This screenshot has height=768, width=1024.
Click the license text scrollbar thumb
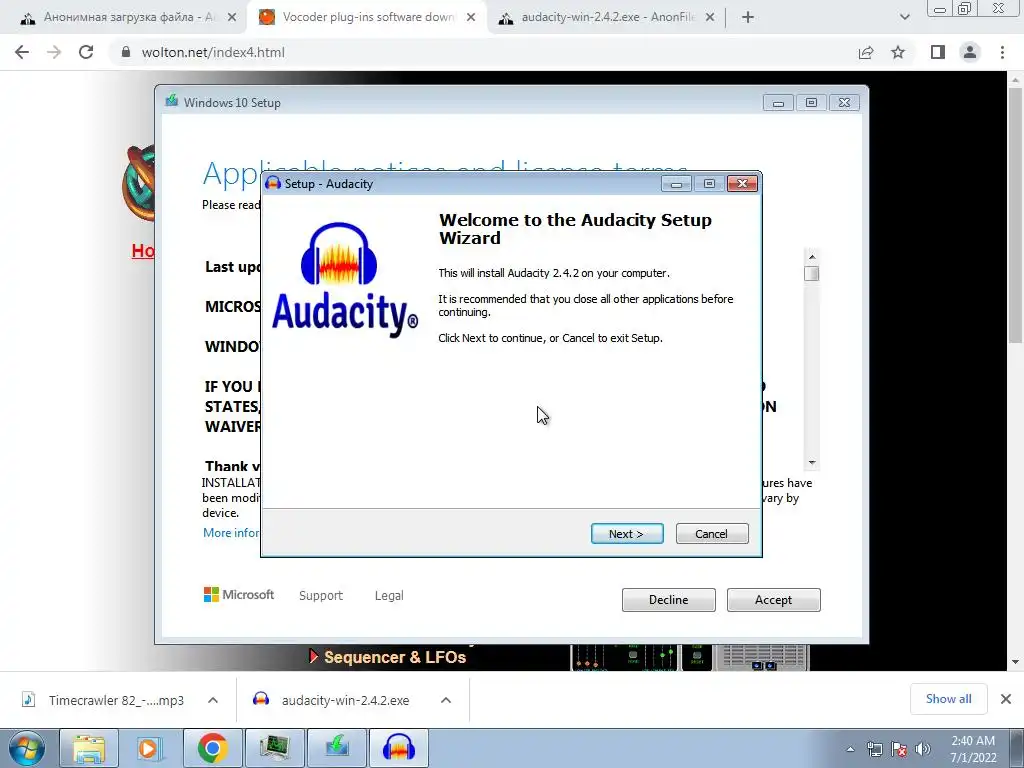tap(812, 273)
